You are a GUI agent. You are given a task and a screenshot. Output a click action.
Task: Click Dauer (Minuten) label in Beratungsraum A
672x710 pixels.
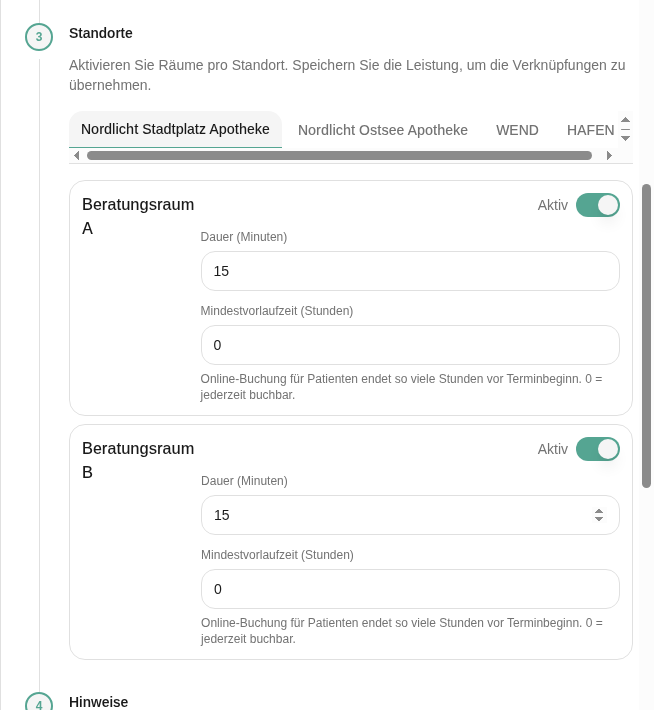pyautogui.click(x=244, y=237)
